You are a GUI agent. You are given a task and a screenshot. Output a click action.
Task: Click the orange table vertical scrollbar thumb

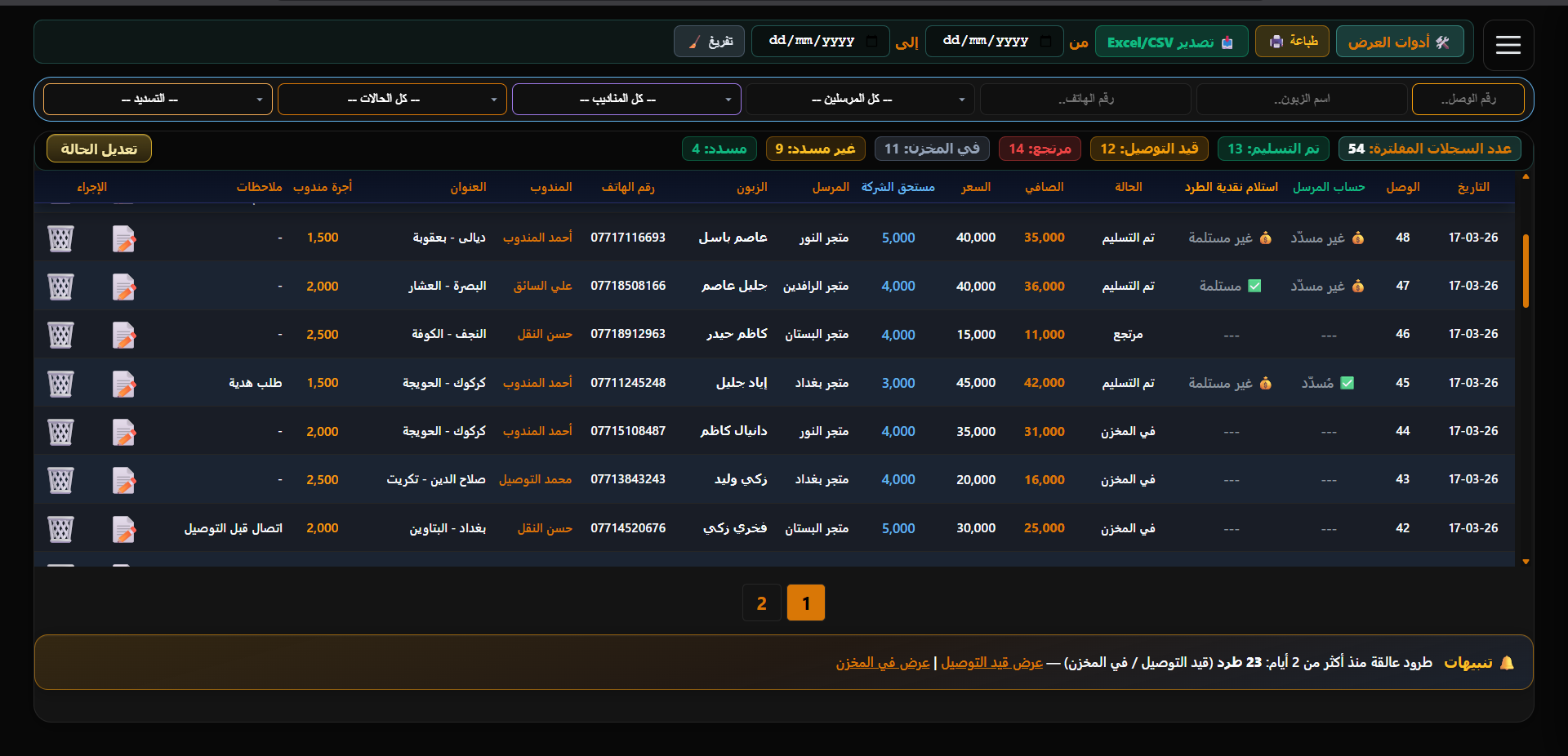(1525, 270)
